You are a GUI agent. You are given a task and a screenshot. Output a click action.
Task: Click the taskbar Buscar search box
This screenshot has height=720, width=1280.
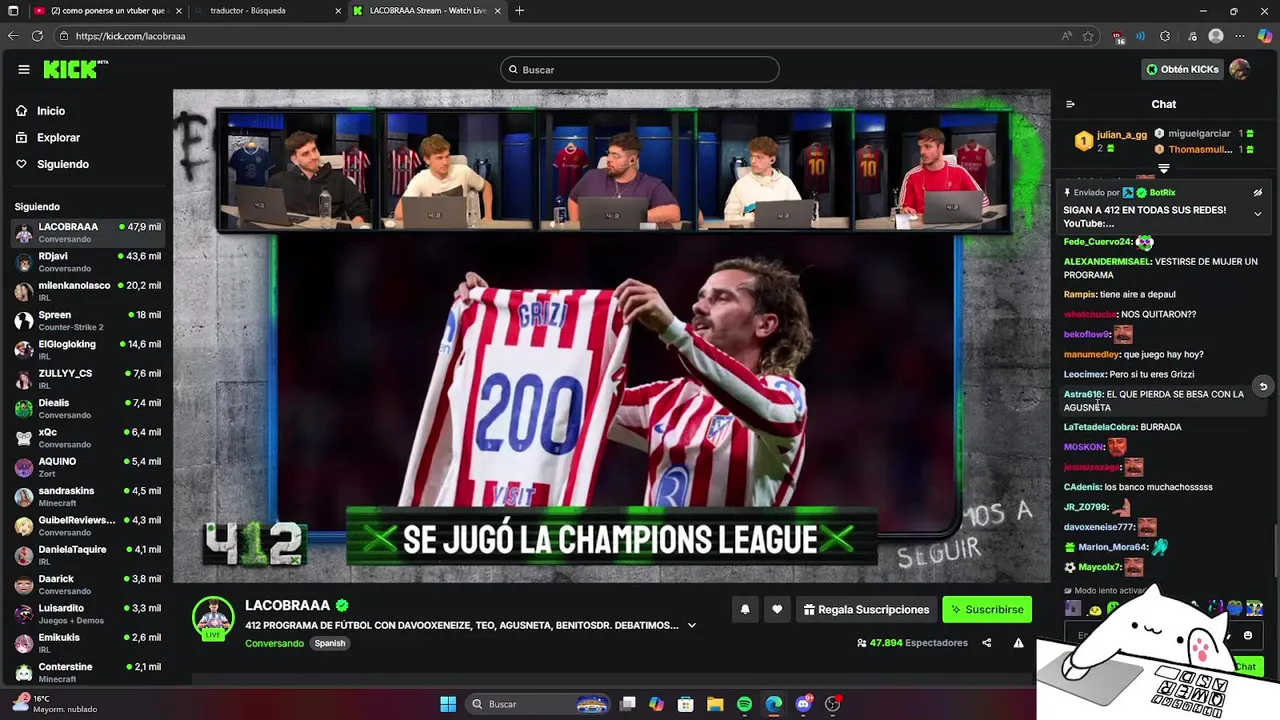click(539, 704)
